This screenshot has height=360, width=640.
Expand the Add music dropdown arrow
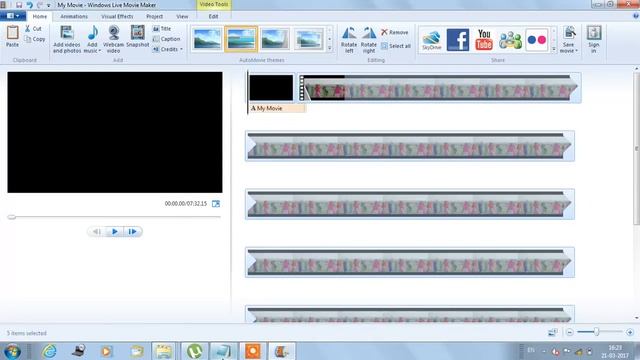pyautogui.click(x=99, y=51)
